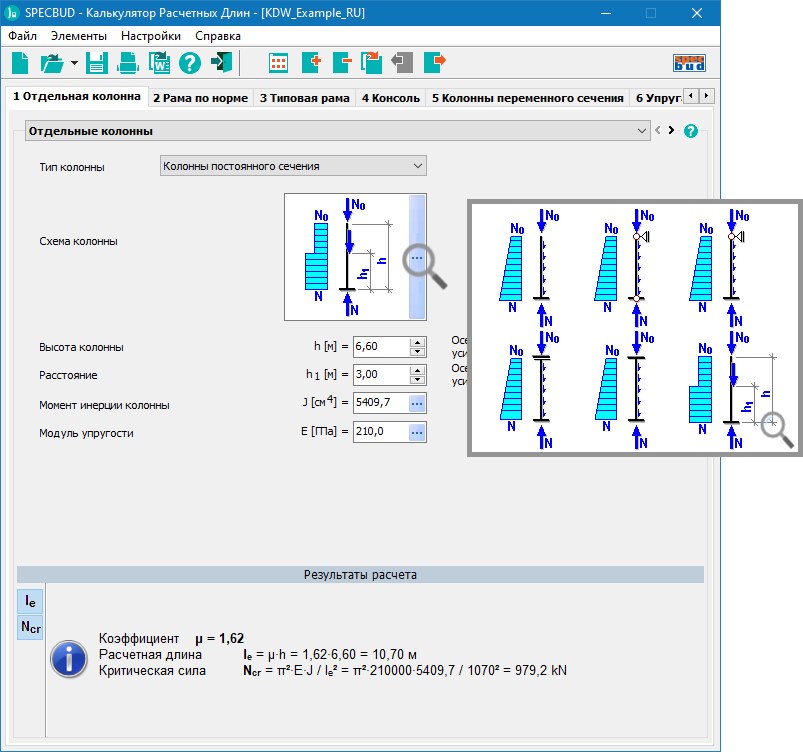This screenshot has height=752, width=803.
Task: Expand the Отдельные колонны section dropdown
Action: pyautogui.click(x=642, y=131)
